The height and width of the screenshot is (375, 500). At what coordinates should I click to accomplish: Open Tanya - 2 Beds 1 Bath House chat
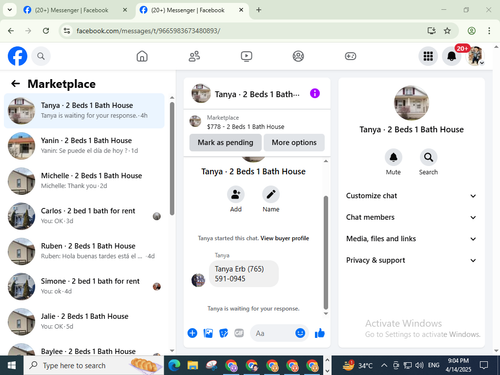point(84,111)
